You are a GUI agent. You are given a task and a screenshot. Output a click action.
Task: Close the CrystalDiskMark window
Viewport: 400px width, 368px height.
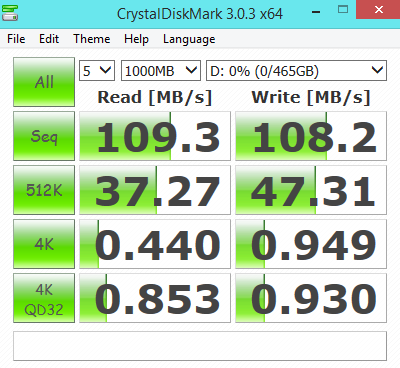pos(378,10)
